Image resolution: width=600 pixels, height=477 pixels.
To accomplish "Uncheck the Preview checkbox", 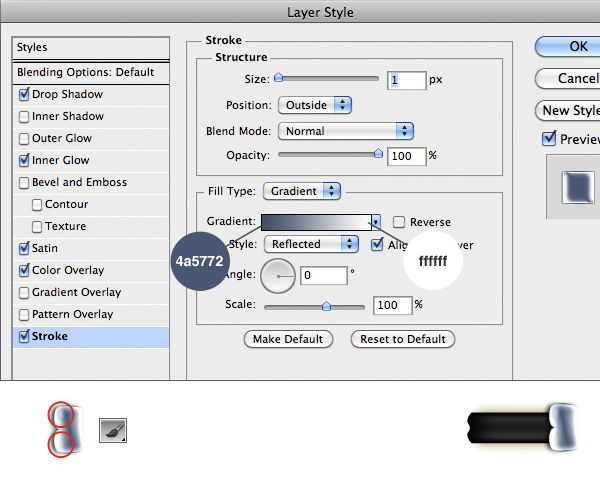I will point(548,139).
